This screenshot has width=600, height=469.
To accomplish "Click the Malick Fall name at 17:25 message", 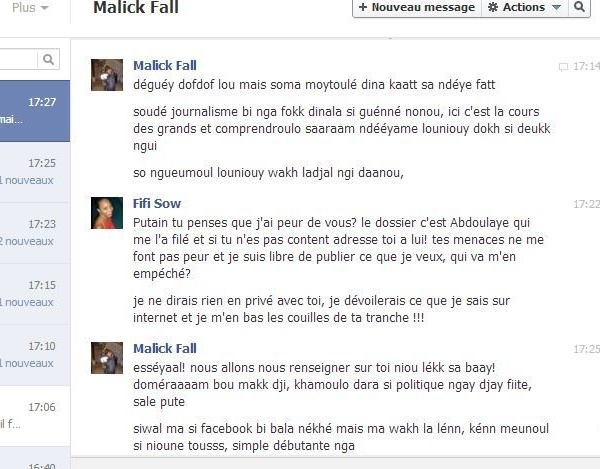I will click(x=165, y=348).
